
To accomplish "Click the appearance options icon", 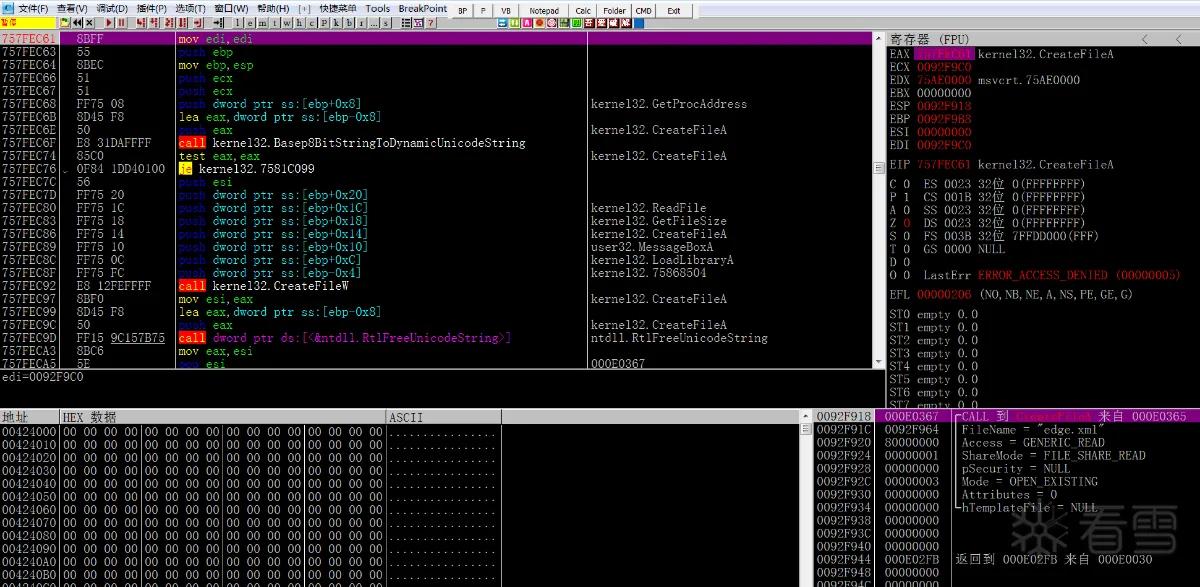I will coord(418,22).
